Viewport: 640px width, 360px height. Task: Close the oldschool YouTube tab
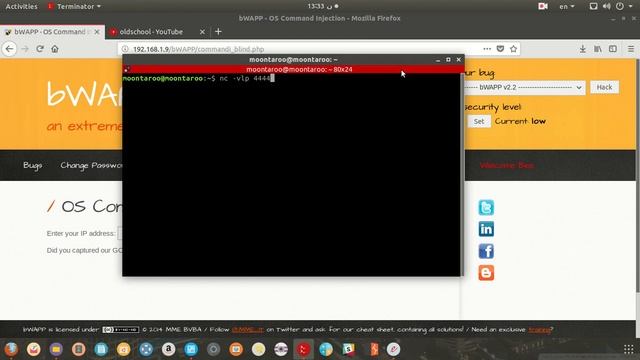(202, 32)
